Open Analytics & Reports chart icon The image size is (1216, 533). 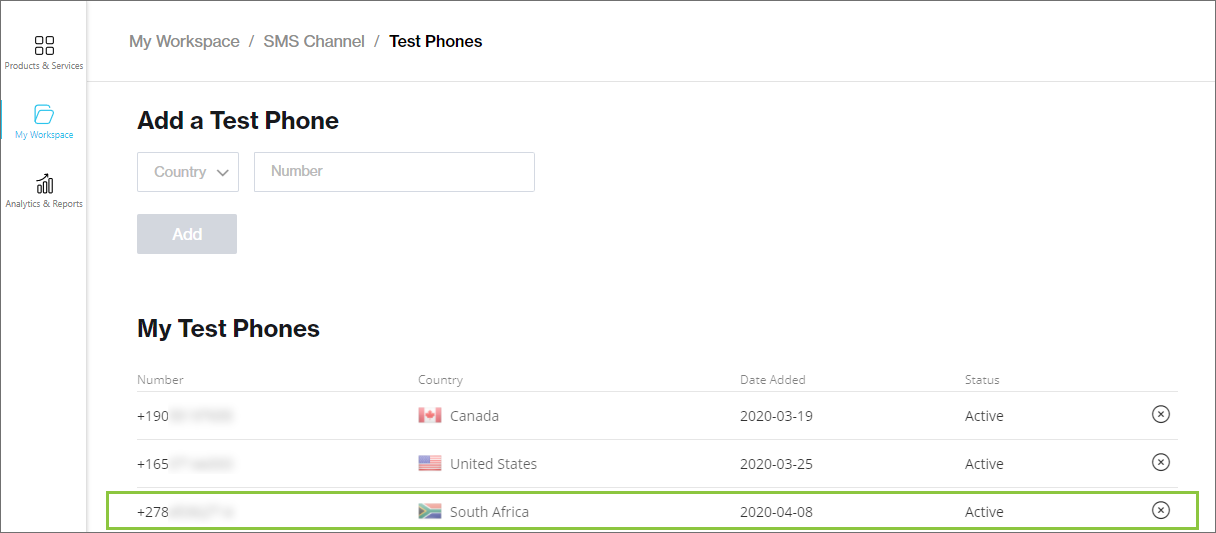tap(44, 184)
